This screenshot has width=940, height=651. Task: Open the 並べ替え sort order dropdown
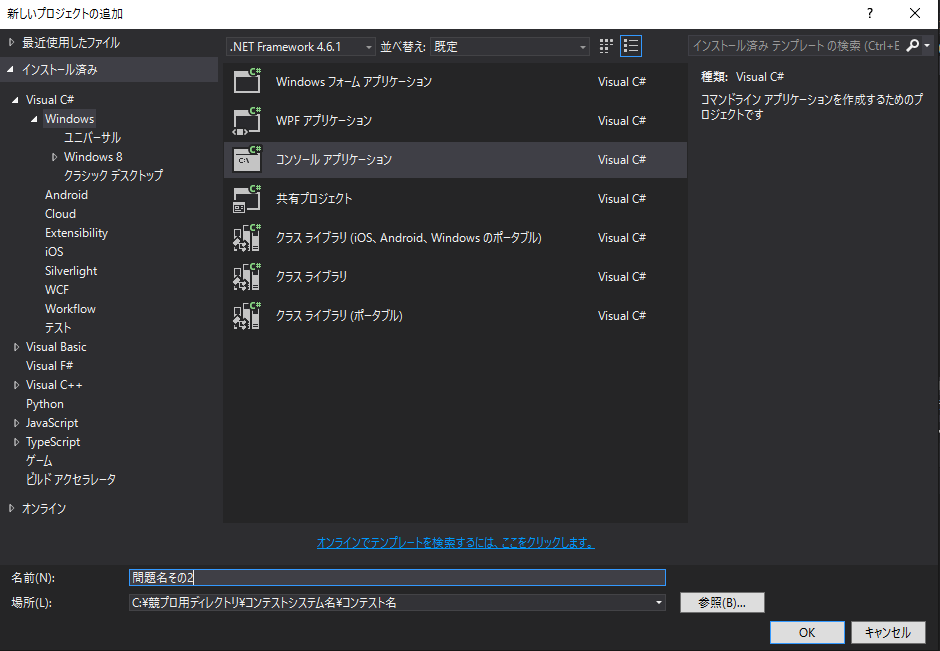point(510,47)
